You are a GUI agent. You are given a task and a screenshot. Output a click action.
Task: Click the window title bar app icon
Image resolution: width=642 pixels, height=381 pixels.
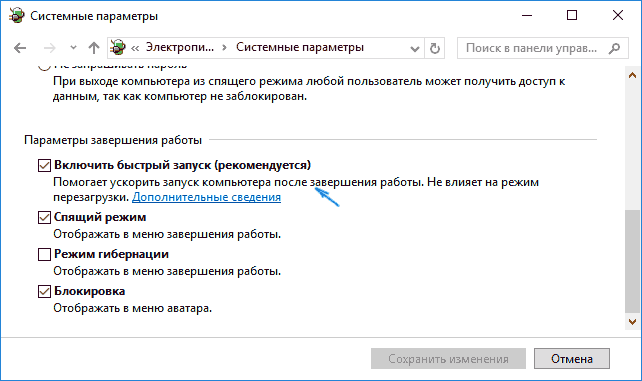click(x=16, y=16)
